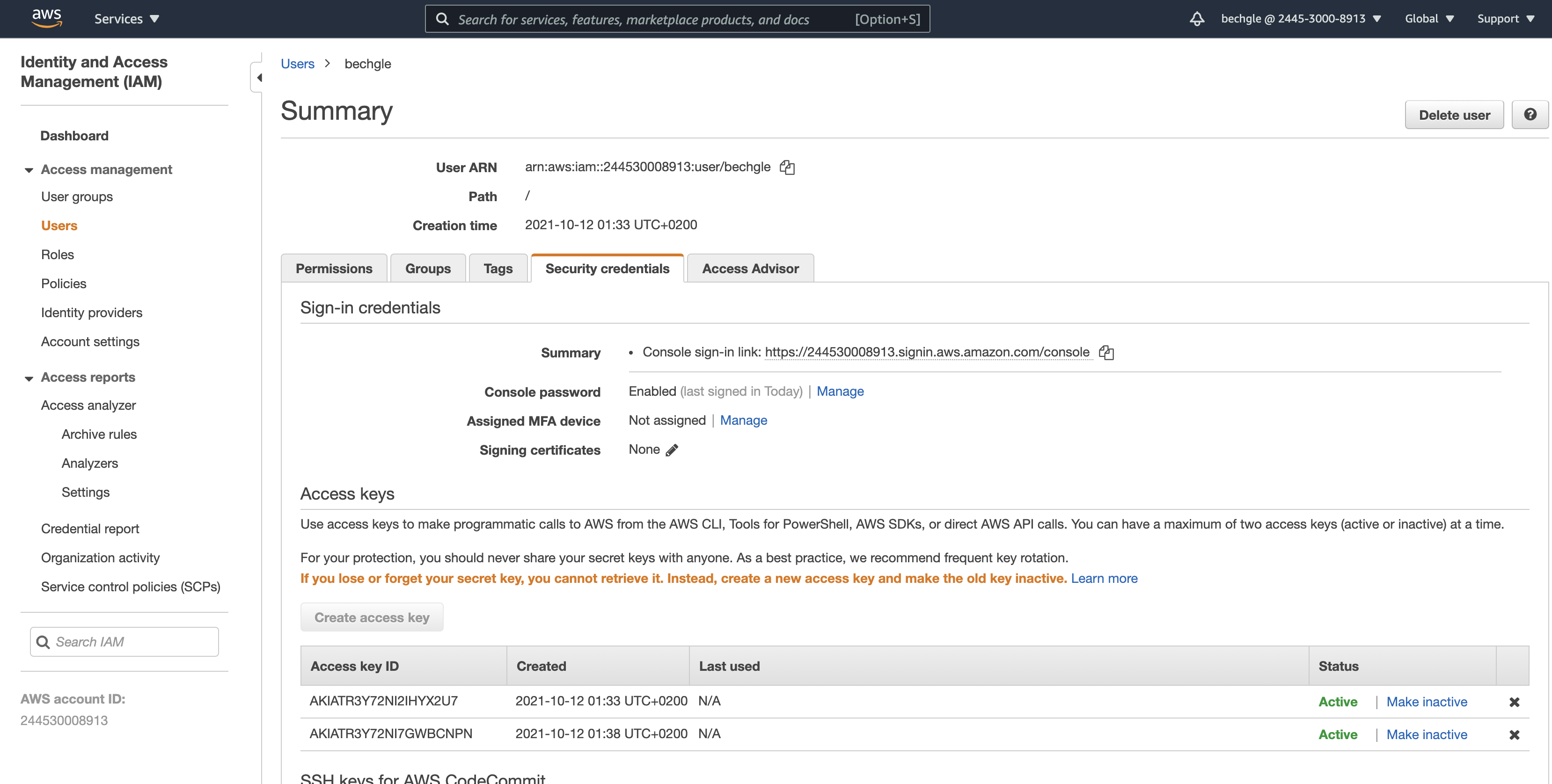
Task: Click the User ARN value text
Action: coord(648,167)
